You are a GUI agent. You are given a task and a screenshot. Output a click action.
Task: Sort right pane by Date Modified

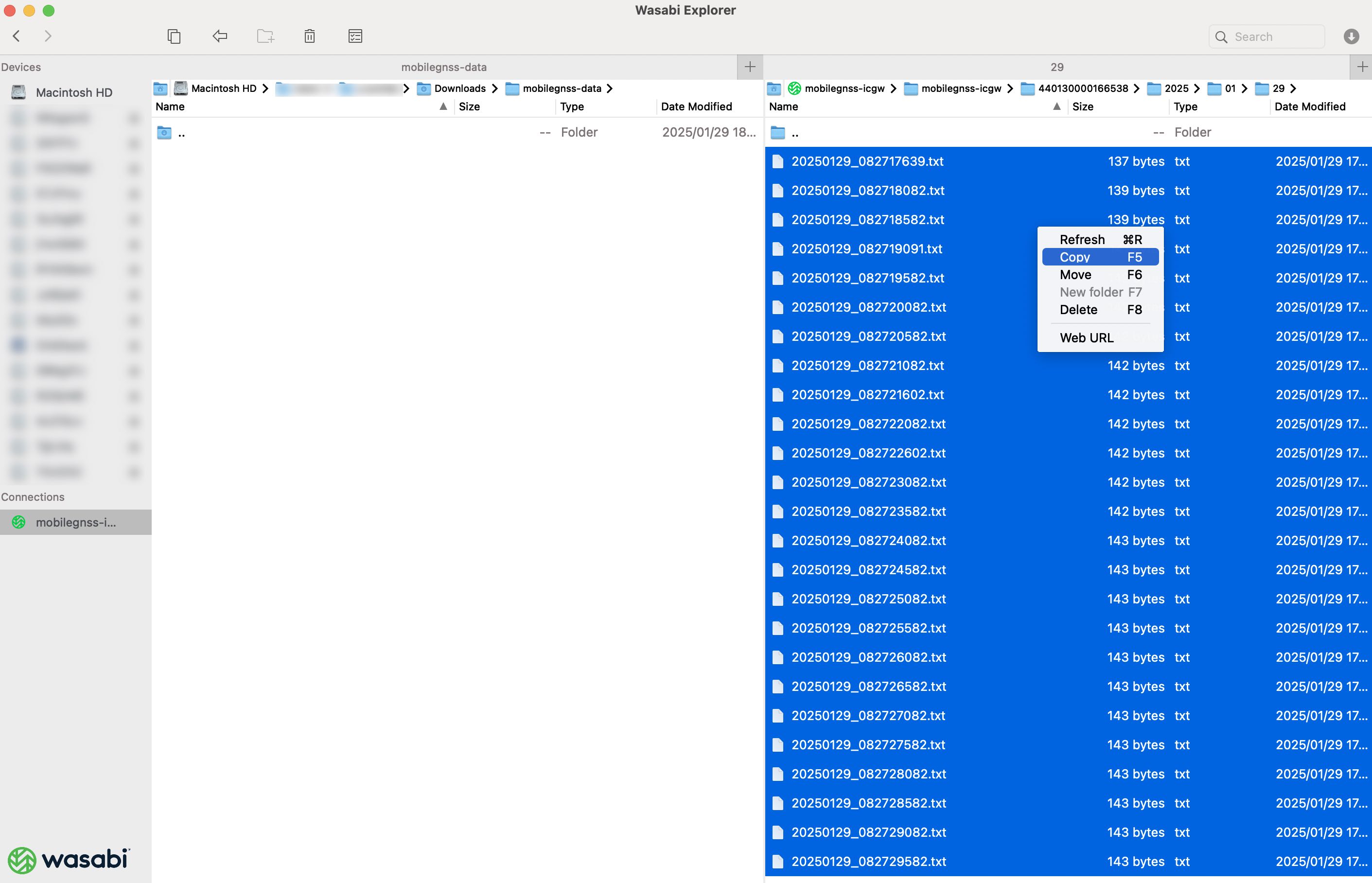(1321, 106)
